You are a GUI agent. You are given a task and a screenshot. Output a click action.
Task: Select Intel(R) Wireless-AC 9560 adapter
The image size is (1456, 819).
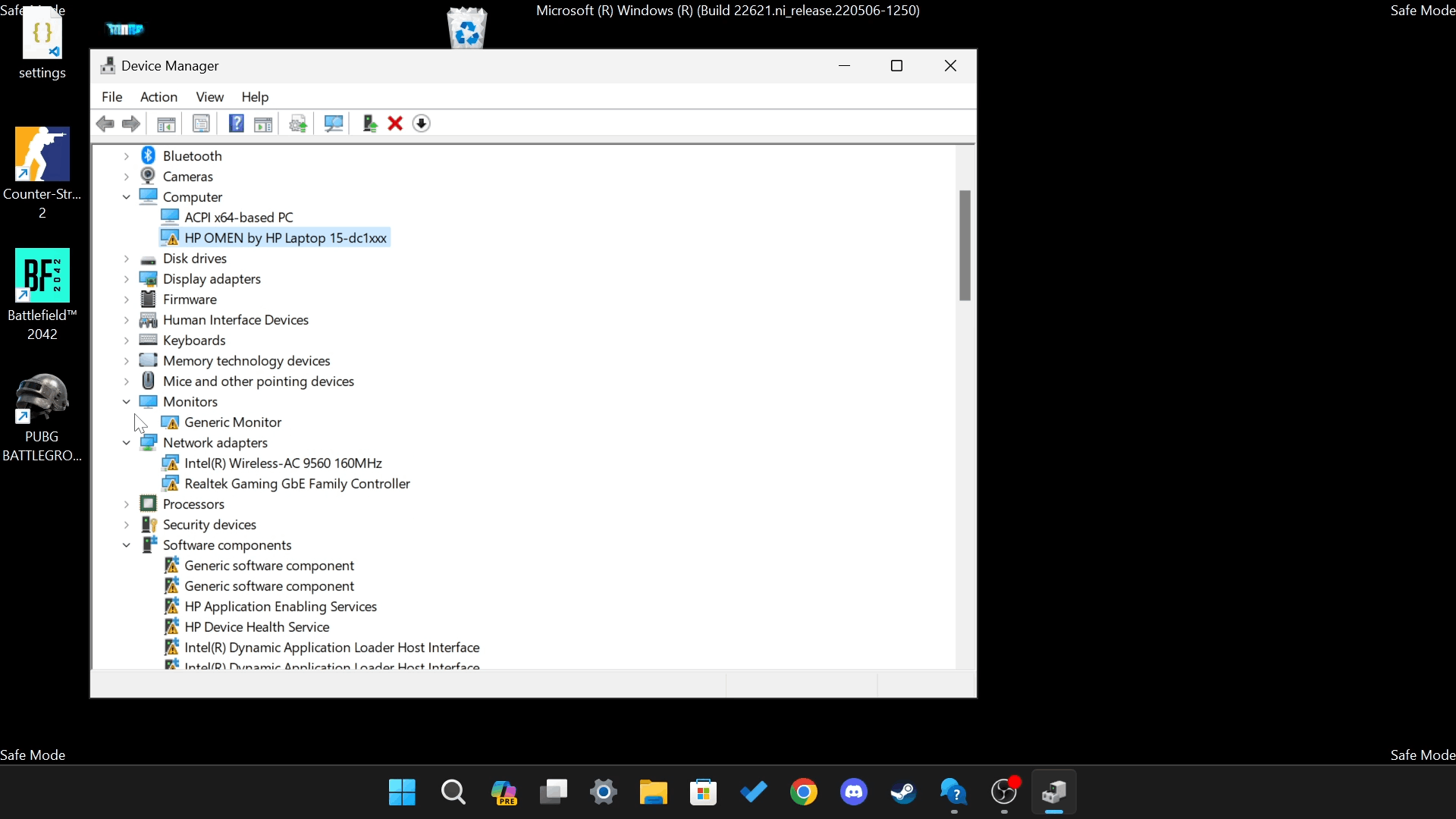[x=283, y=463]
